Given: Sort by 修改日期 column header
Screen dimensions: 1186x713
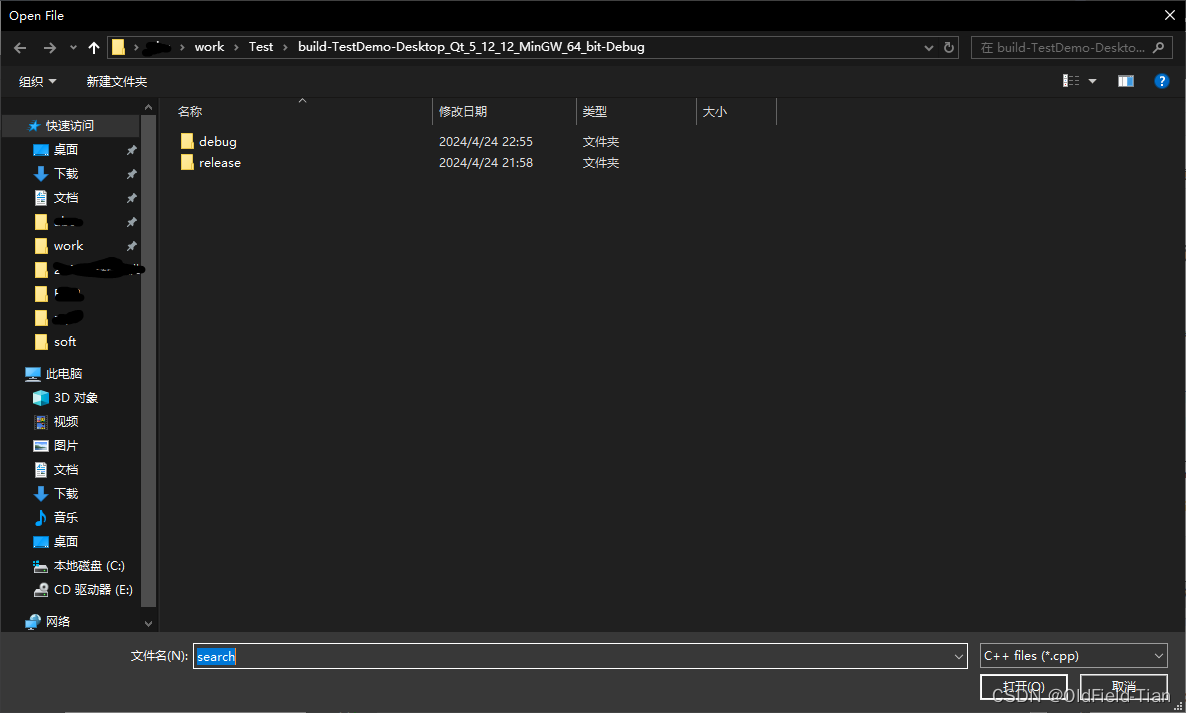Looking at the screenshot, I should click(x=463, y=112).
